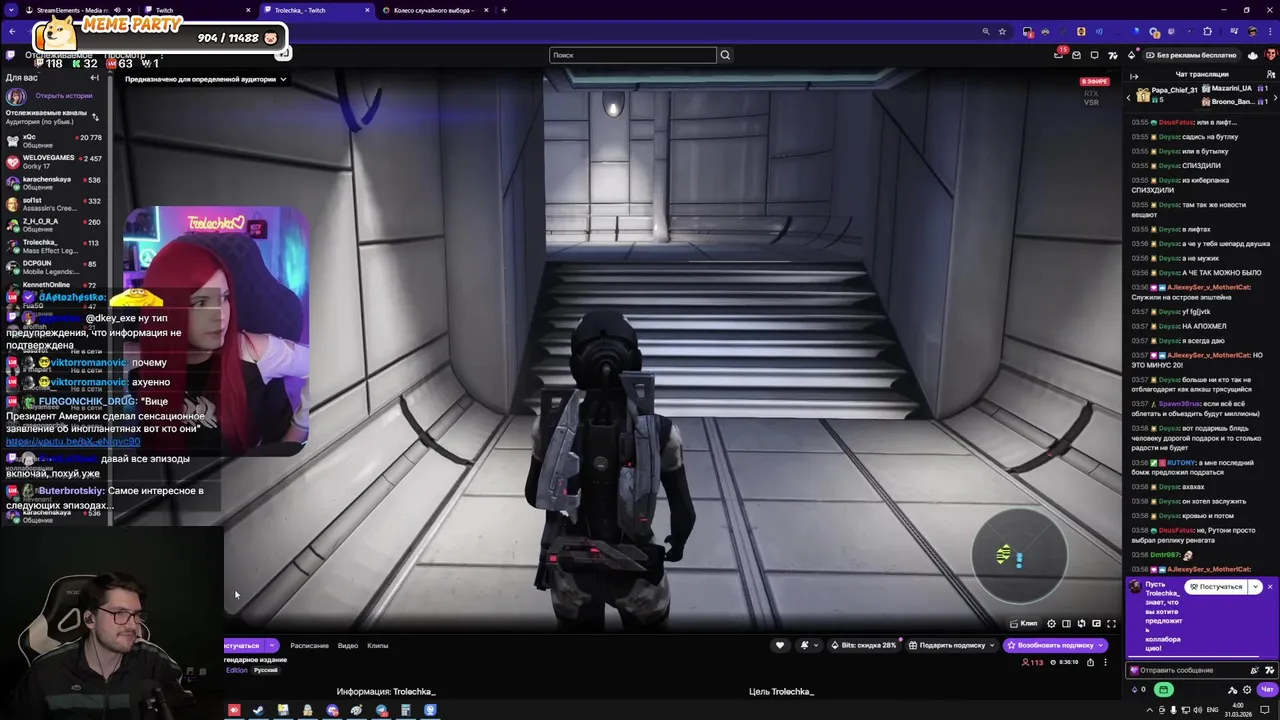Viewport: 1280px width, 720px height.
Task: Click the purple Чат send button
Action: (1267, 689)
